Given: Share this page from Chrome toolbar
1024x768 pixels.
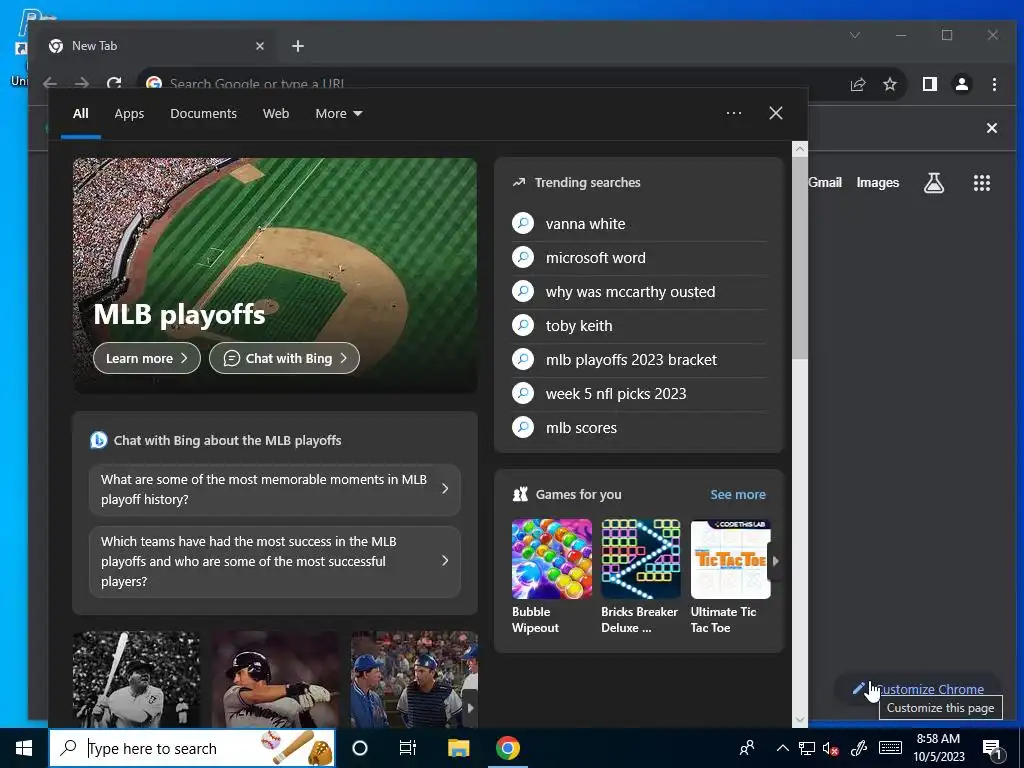Looking at the screenshot, I should (858, 84).
